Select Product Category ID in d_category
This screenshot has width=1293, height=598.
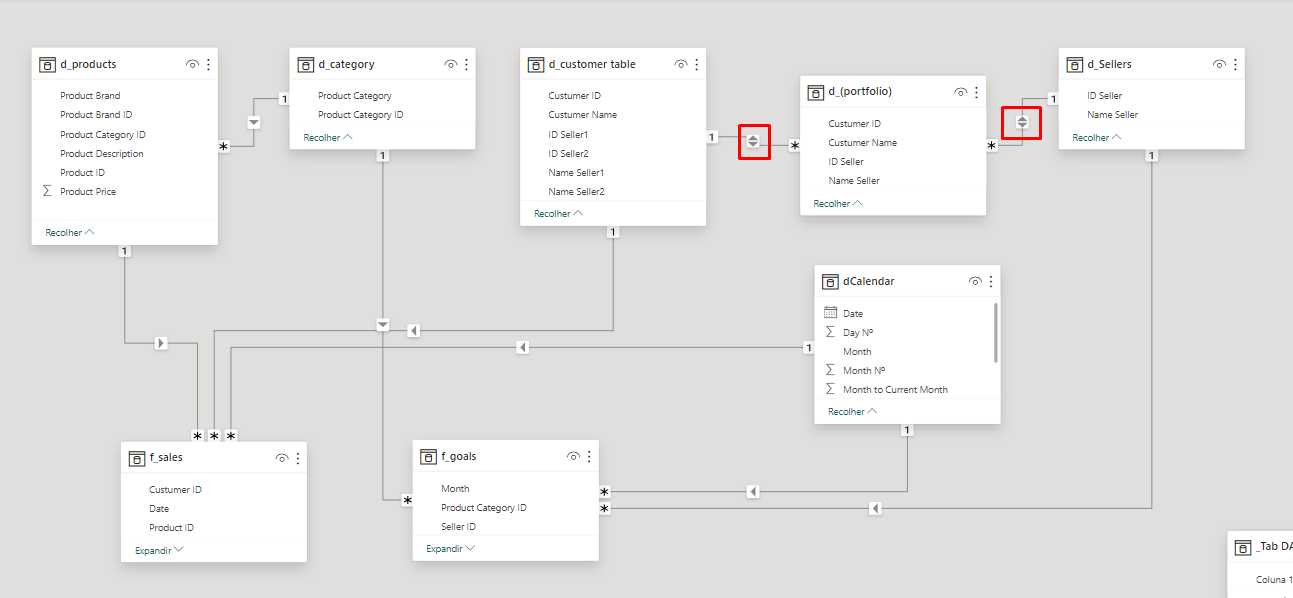(x=361, y=115)
